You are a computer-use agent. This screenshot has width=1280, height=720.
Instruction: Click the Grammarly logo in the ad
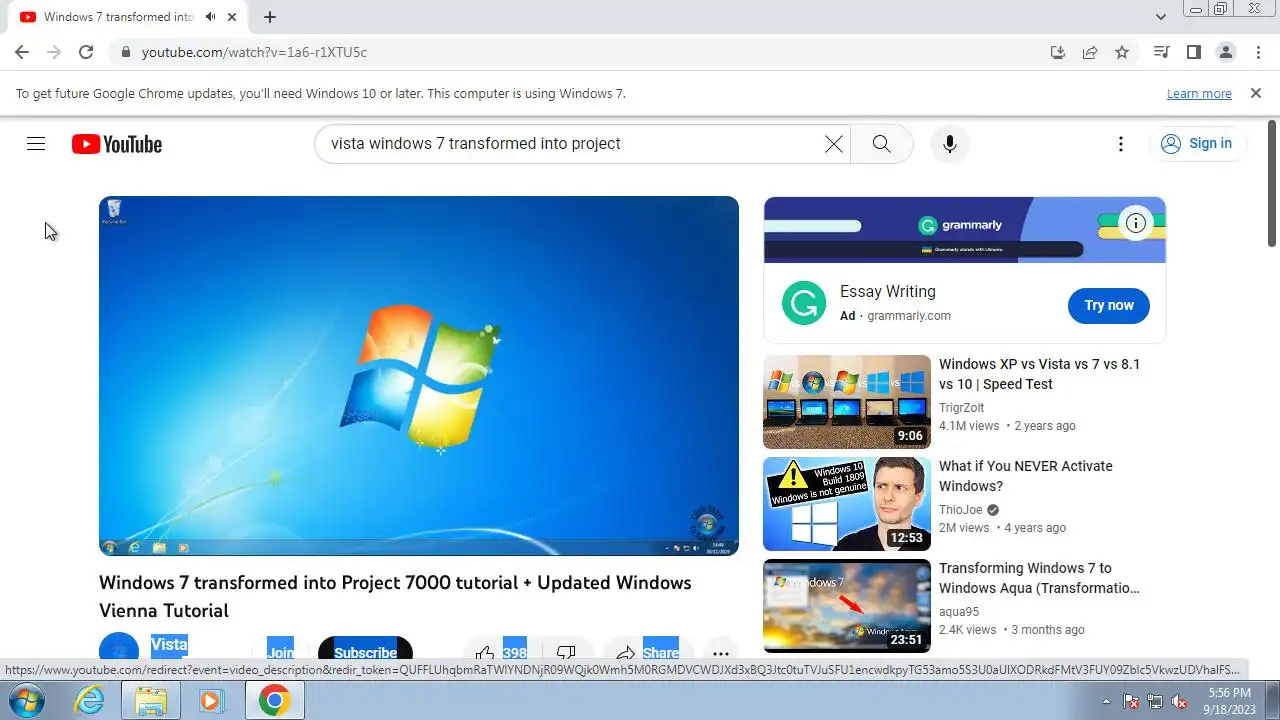[x=804, y=303]
